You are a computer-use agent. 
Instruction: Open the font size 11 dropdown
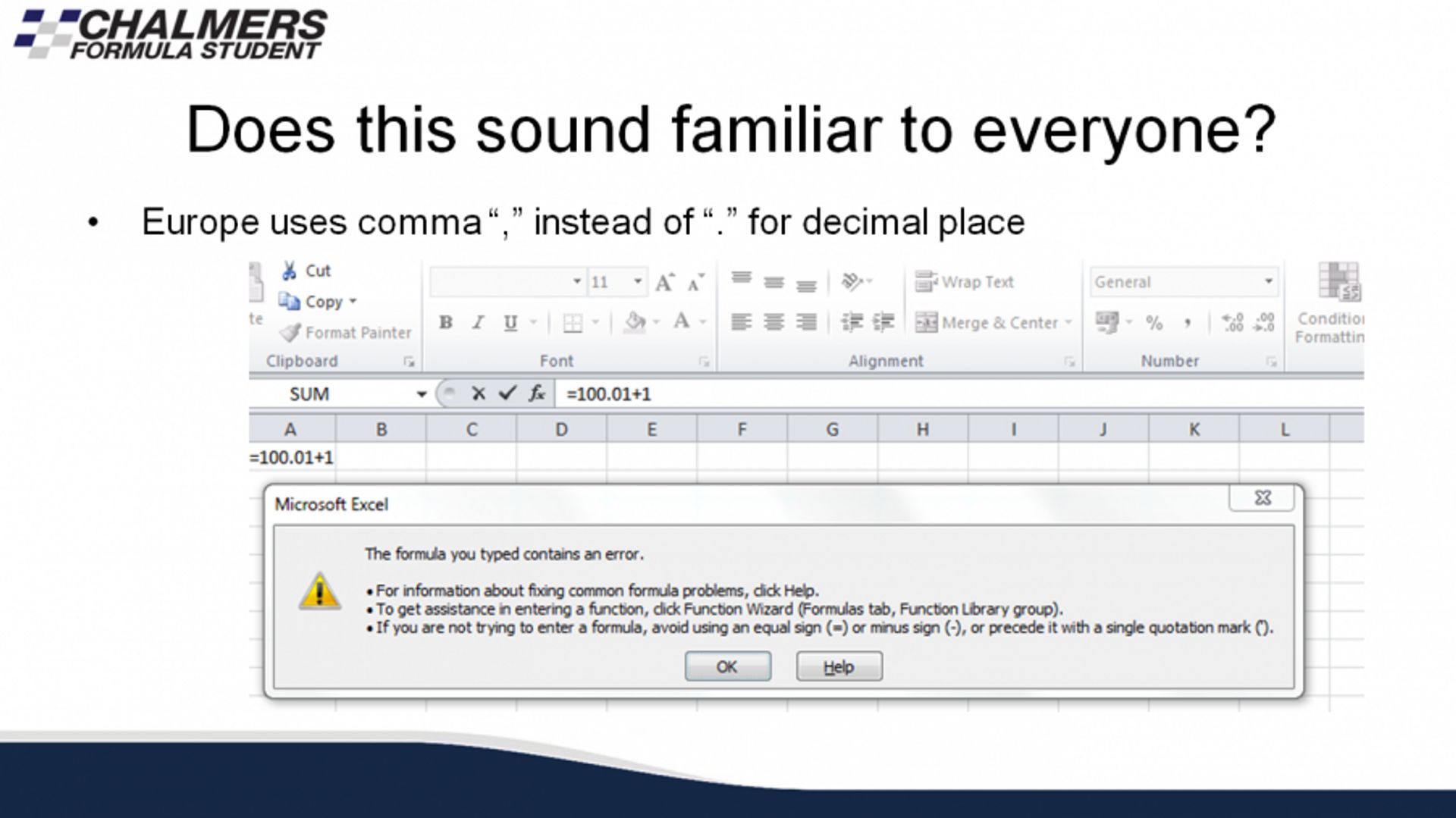click(638, 281)
